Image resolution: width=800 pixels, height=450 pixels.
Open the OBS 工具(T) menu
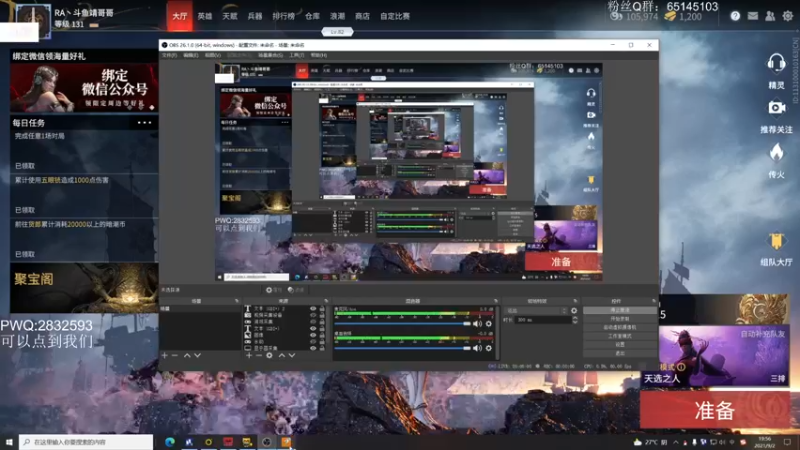click(297, 55)
